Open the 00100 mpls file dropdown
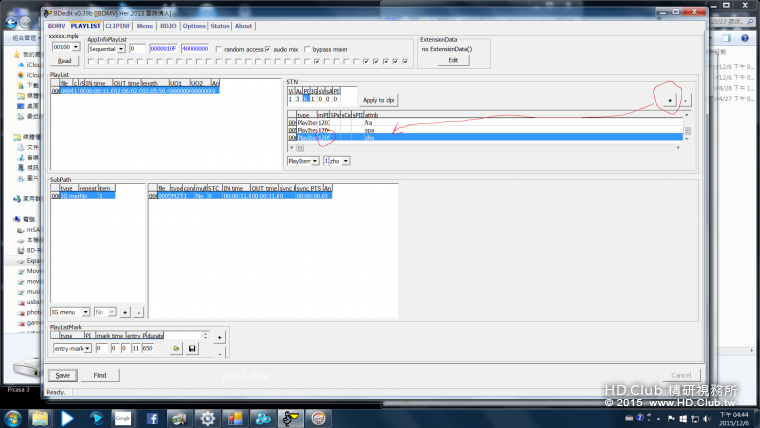 tap(76, 47)
